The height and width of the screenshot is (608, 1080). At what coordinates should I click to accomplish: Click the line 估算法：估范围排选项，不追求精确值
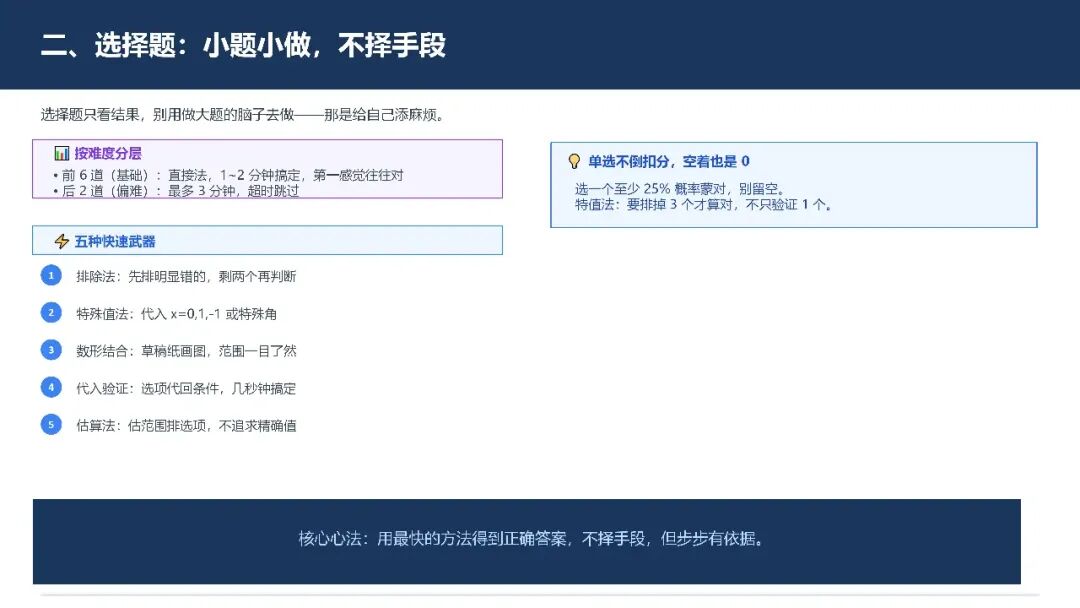click(x=186, y=426)
